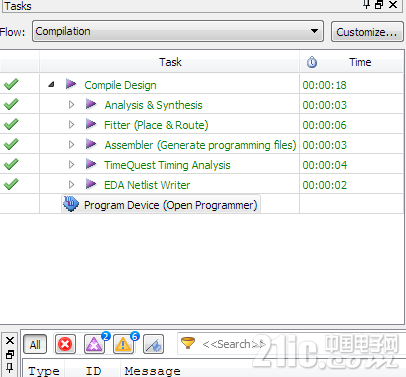The width and height of the screenshot is (406, 377).
Task: Float the Messages panel window
Action: [10, 354]
